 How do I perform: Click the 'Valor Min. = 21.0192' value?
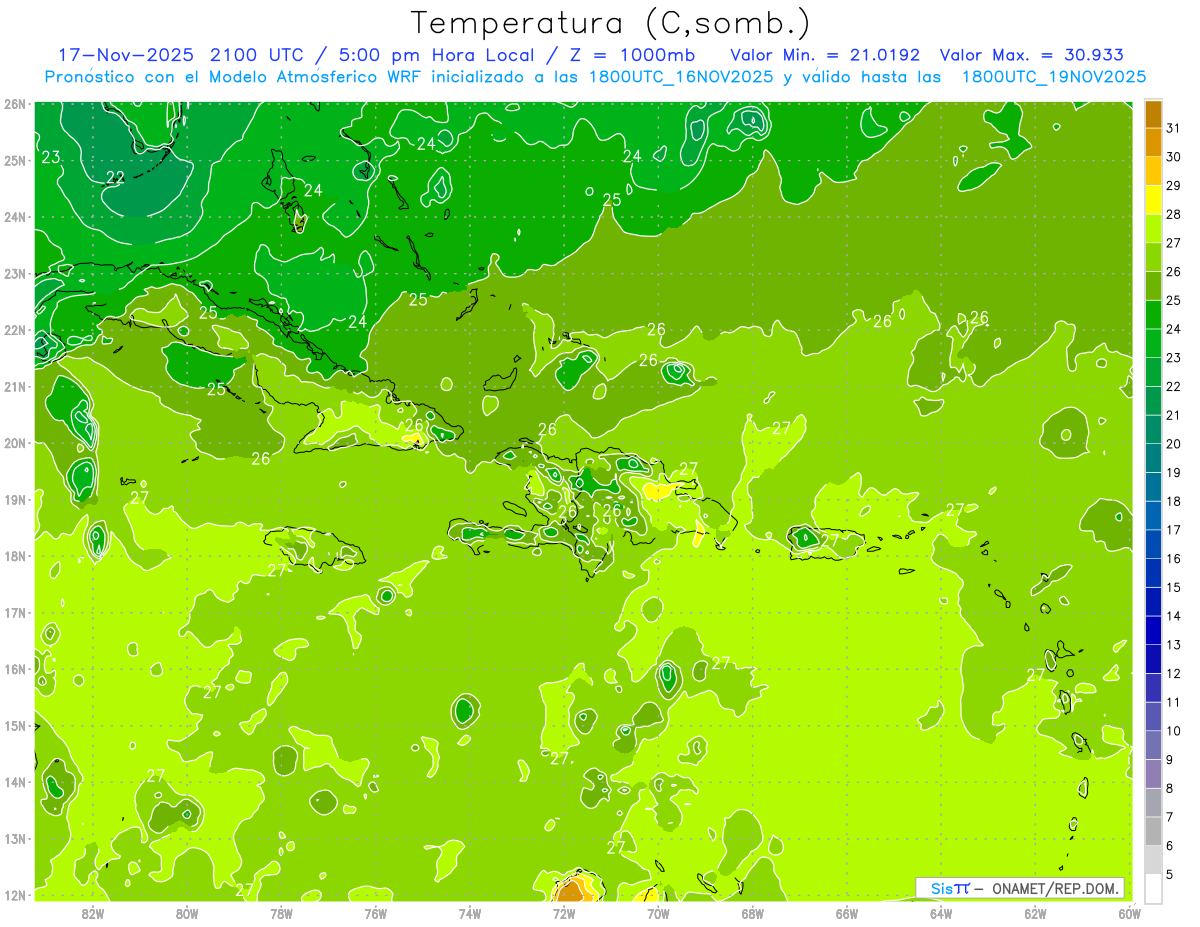824,55
